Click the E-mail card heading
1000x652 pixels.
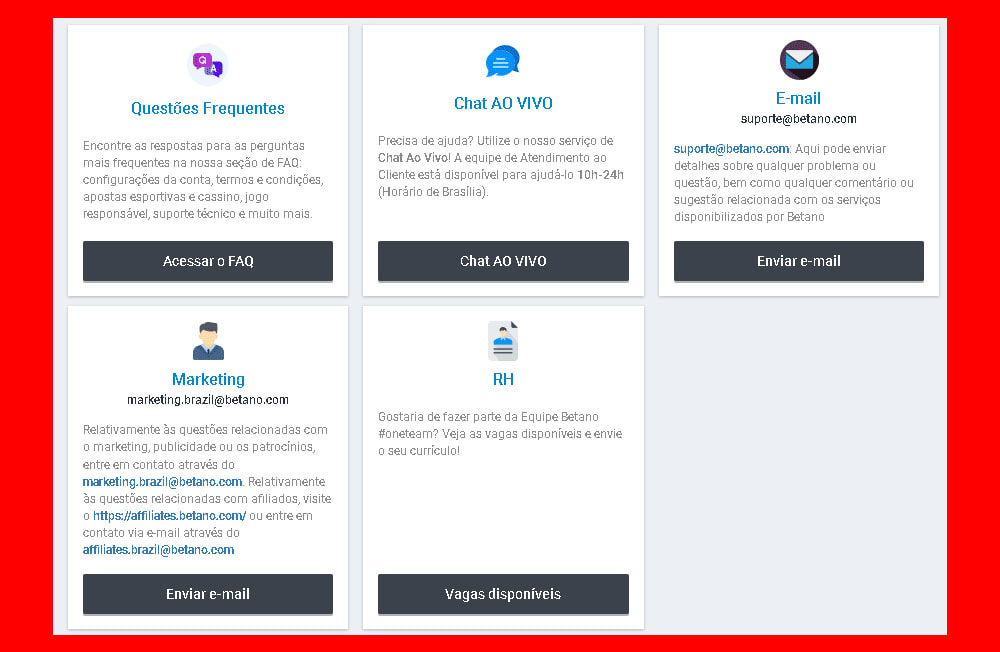pyautogui.click(x=798, y=98)
